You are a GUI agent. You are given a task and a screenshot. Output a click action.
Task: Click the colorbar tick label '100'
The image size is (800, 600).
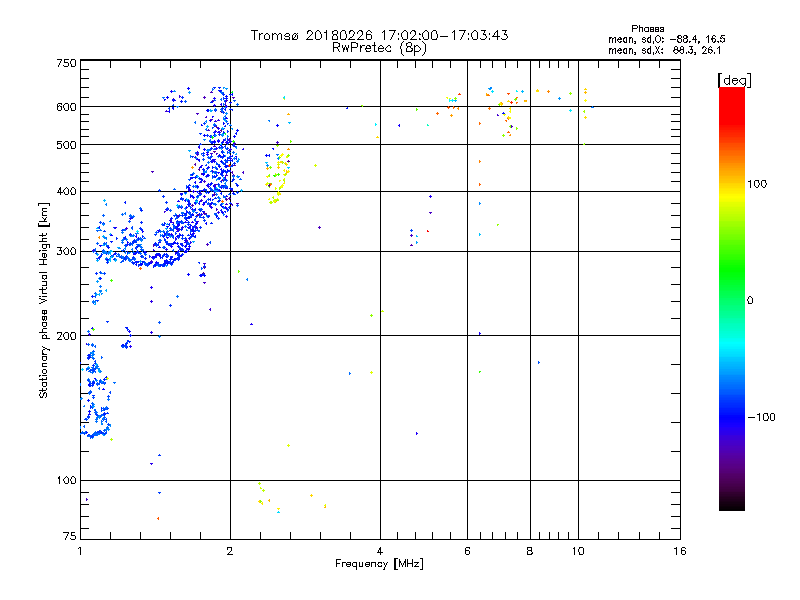click(x=757, y=184)
